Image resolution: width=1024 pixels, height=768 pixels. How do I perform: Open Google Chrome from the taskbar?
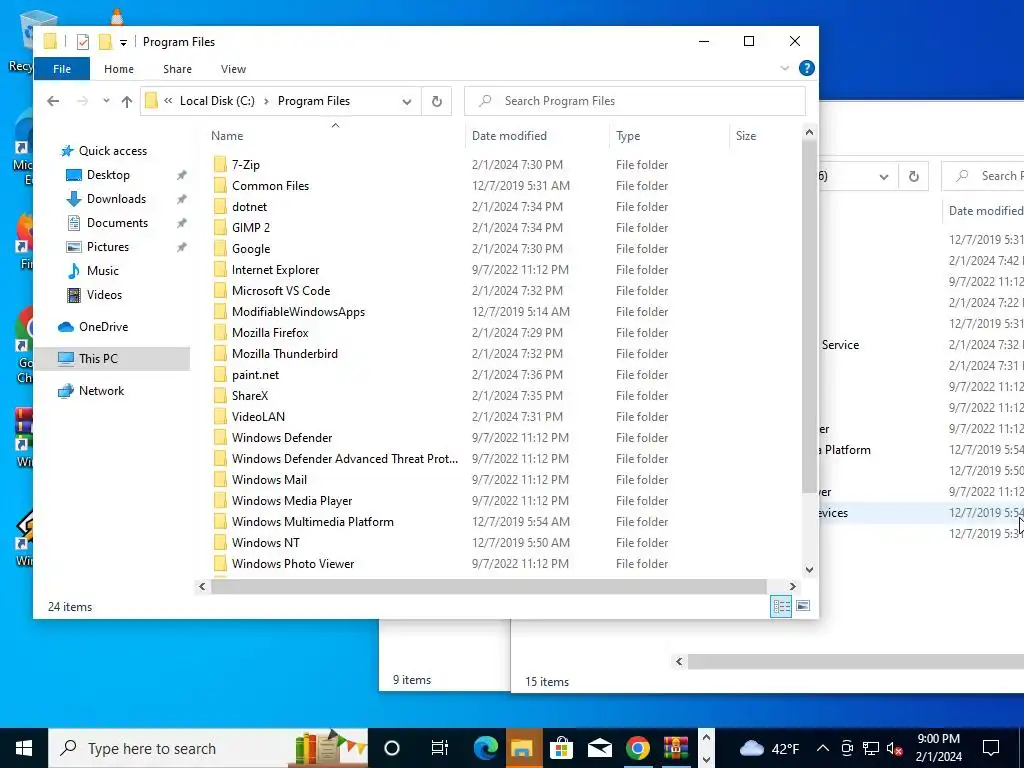[637, 748]
